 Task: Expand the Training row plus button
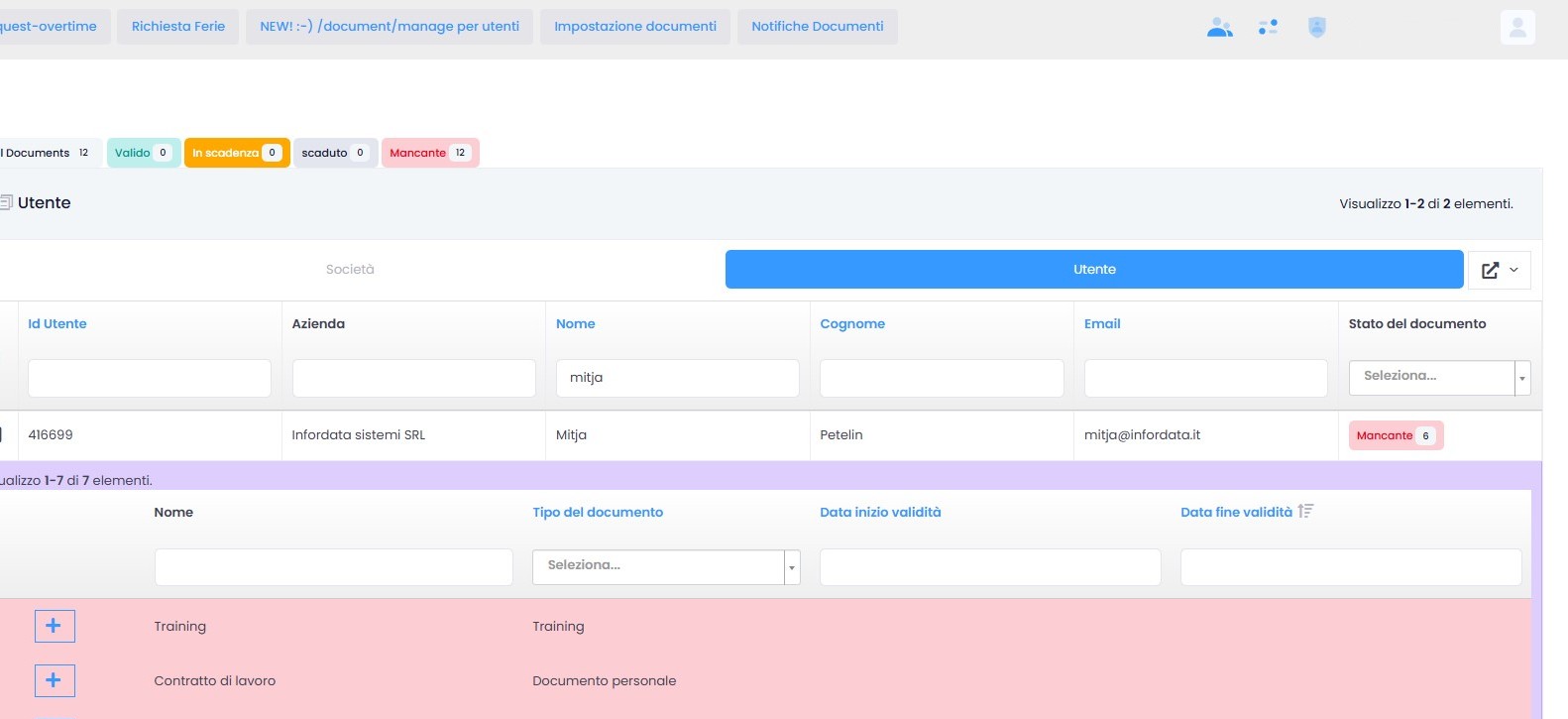tap(55, 626)
